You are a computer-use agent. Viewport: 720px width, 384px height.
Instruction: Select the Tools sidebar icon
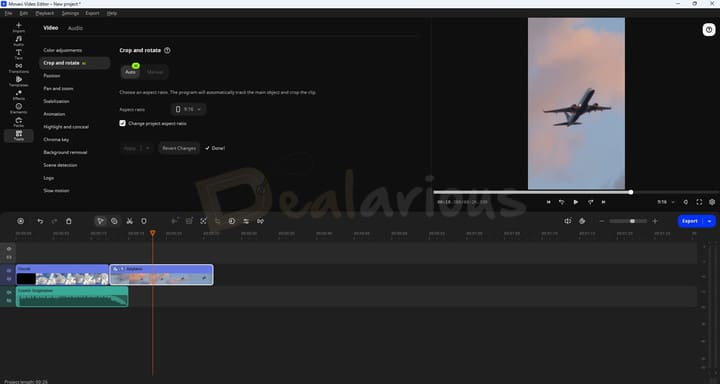pos(18,136)
